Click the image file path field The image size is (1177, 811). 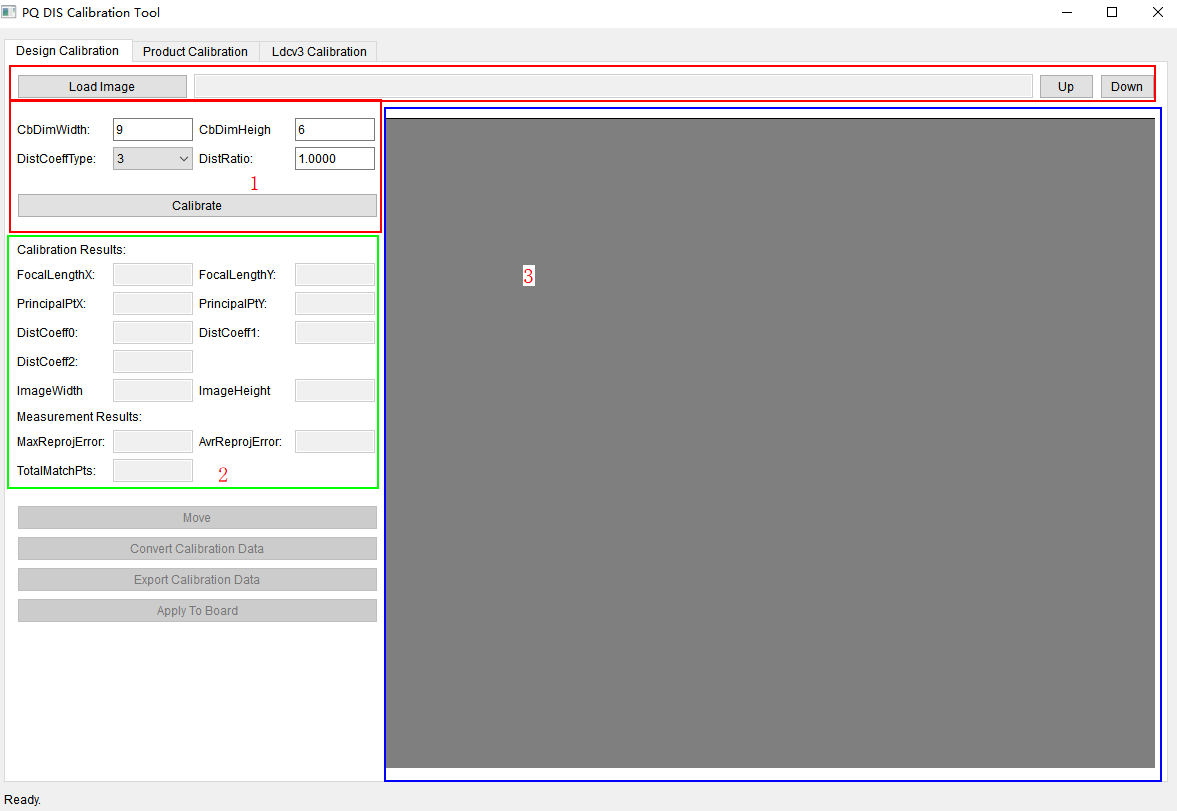612,87
